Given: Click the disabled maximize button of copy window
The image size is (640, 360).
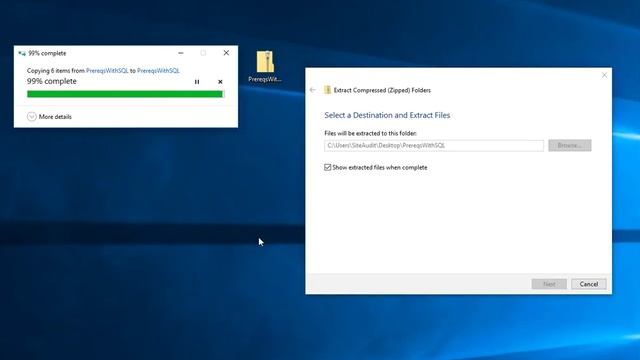Looking at the screenshot, I should coord(203,53).
